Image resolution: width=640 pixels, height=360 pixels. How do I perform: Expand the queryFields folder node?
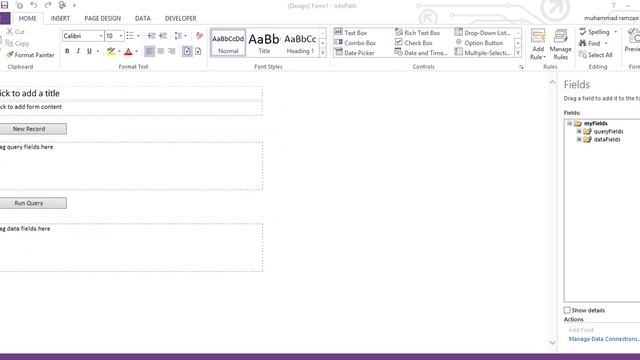tap(579, 131)
